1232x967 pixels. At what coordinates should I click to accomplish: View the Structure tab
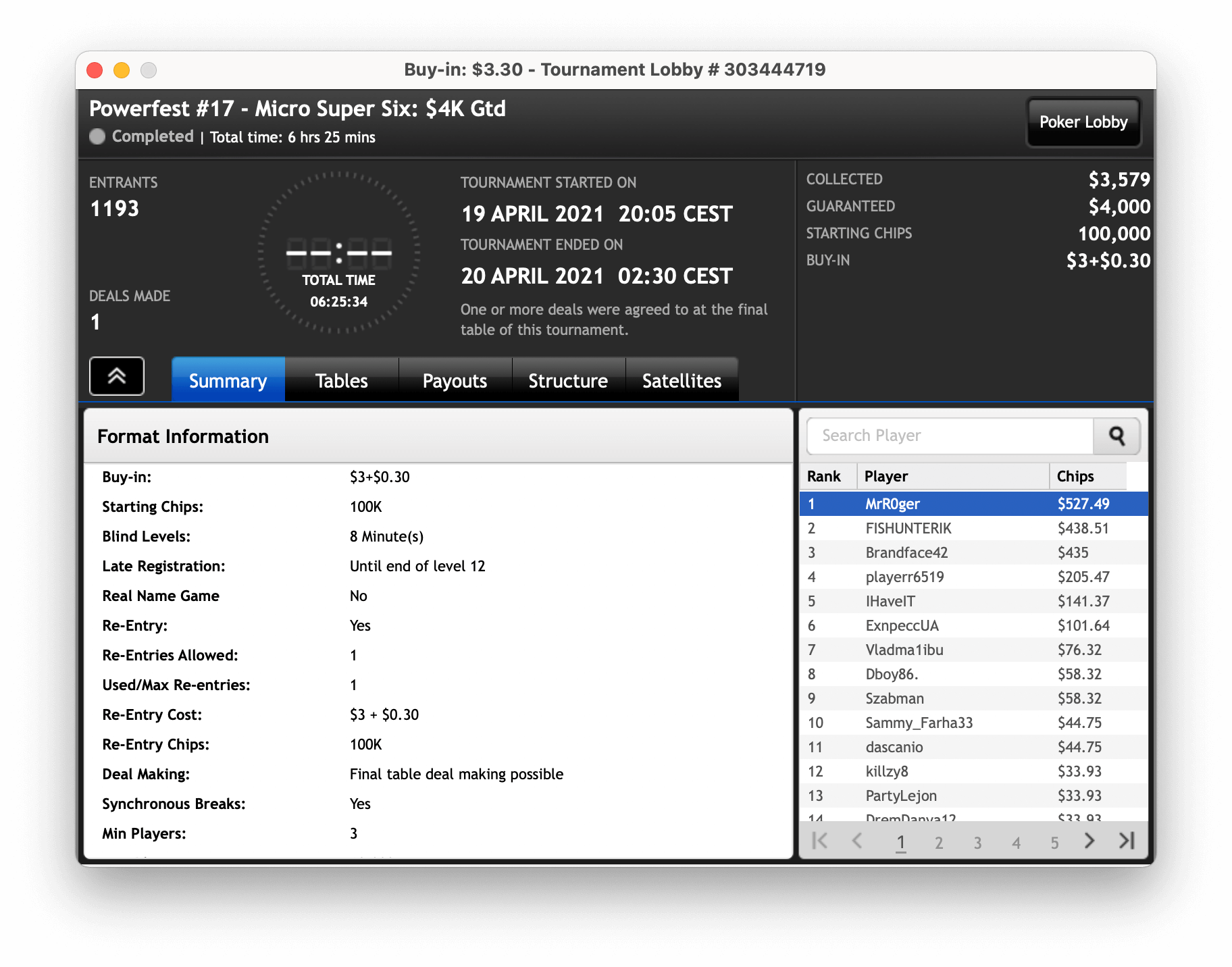[568, 381]
